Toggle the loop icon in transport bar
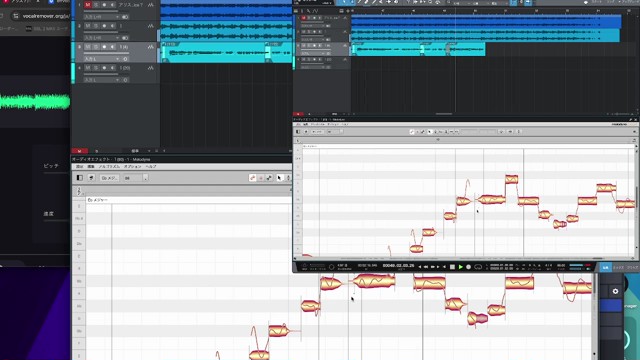 478,267
